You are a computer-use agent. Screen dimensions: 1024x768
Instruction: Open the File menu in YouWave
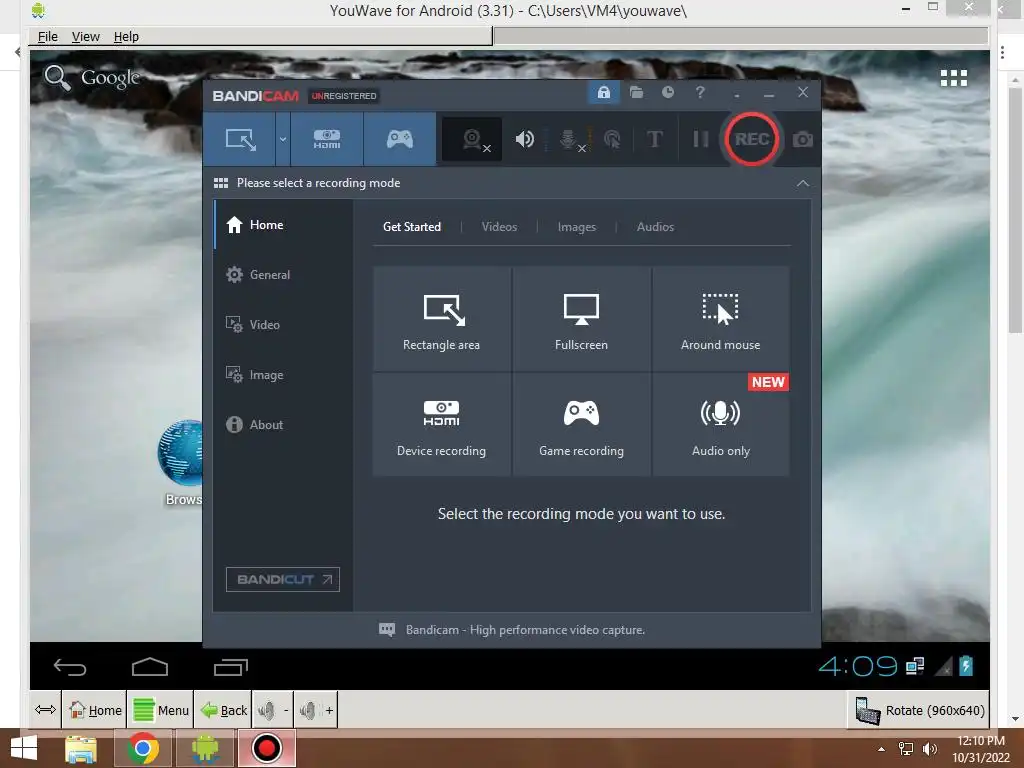(x=48, y=37)
